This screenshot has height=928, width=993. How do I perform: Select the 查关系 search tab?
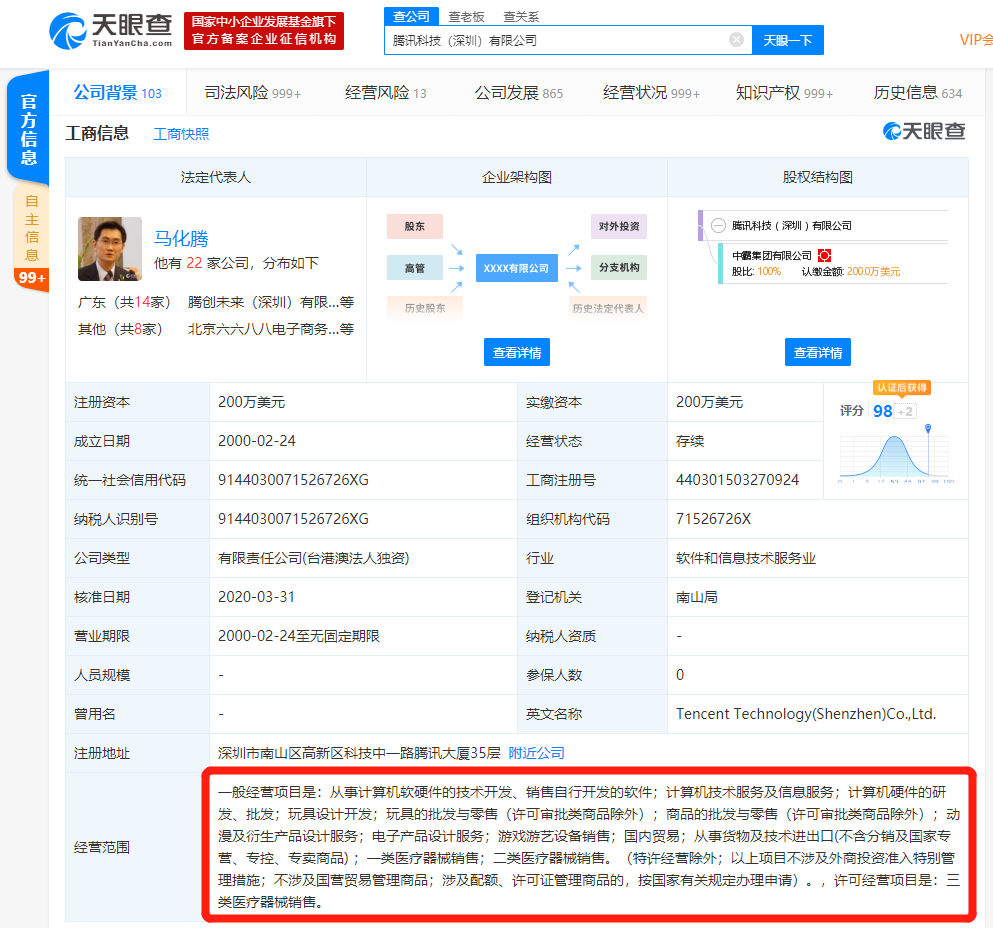coord(521,17)
